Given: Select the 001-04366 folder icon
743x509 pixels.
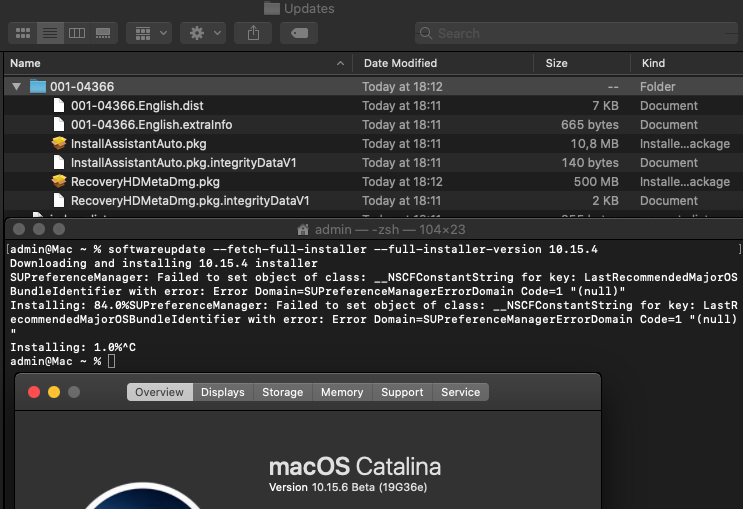Looking at the screenshot, I should [37, 87].
